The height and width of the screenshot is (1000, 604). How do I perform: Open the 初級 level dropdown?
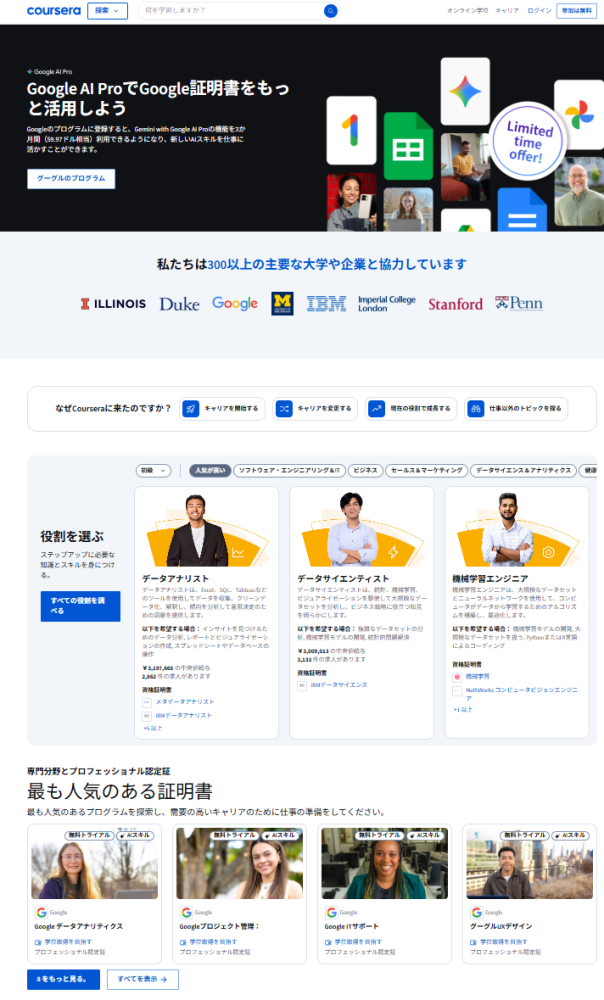[153, 470]
